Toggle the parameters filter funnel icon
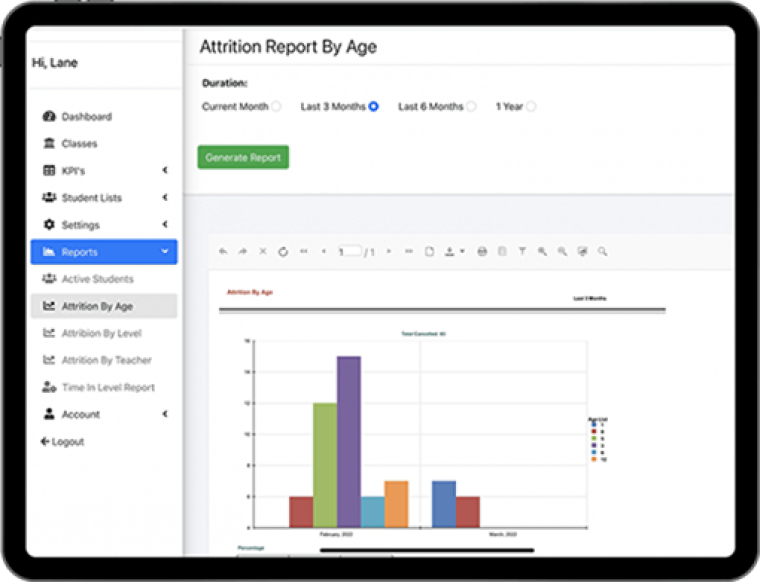This screenshot has height=582, width=760. point(522,251)
